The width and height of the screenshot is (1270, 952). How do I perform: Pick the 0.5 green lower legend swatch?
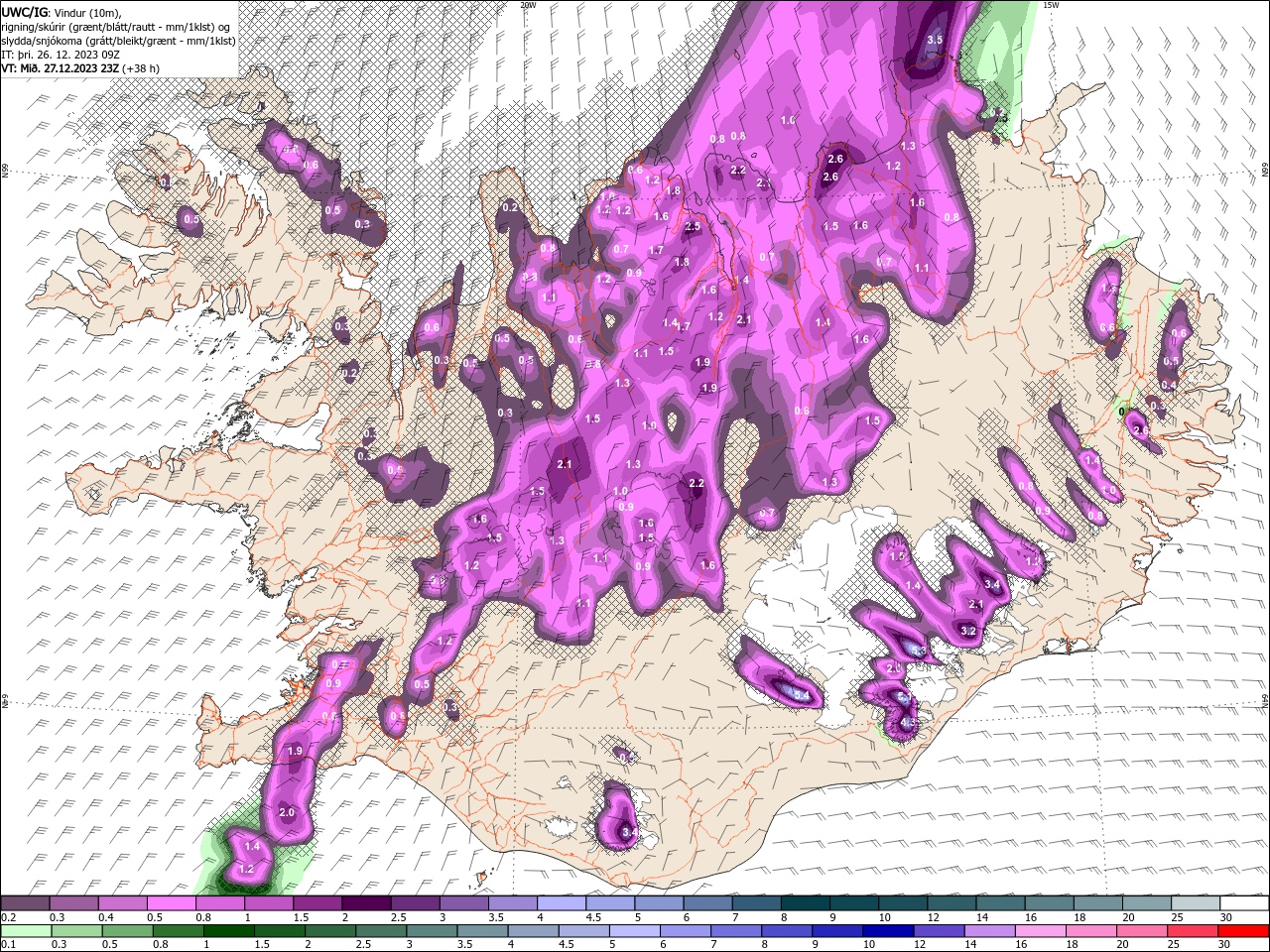[127, 930]
